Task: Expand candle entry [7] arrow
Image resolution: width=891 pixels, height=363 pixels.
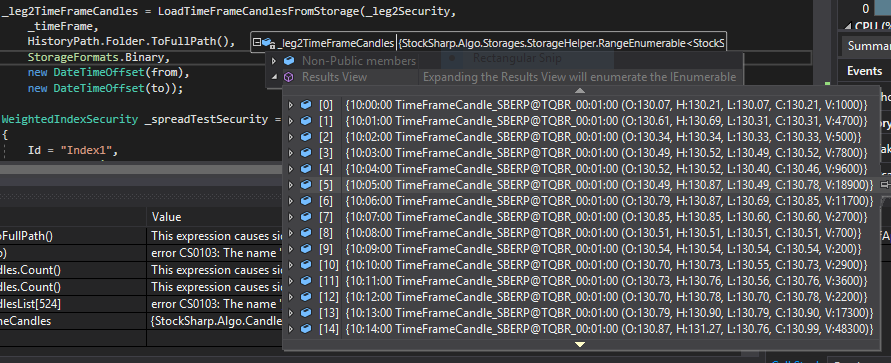Action: 291,216
